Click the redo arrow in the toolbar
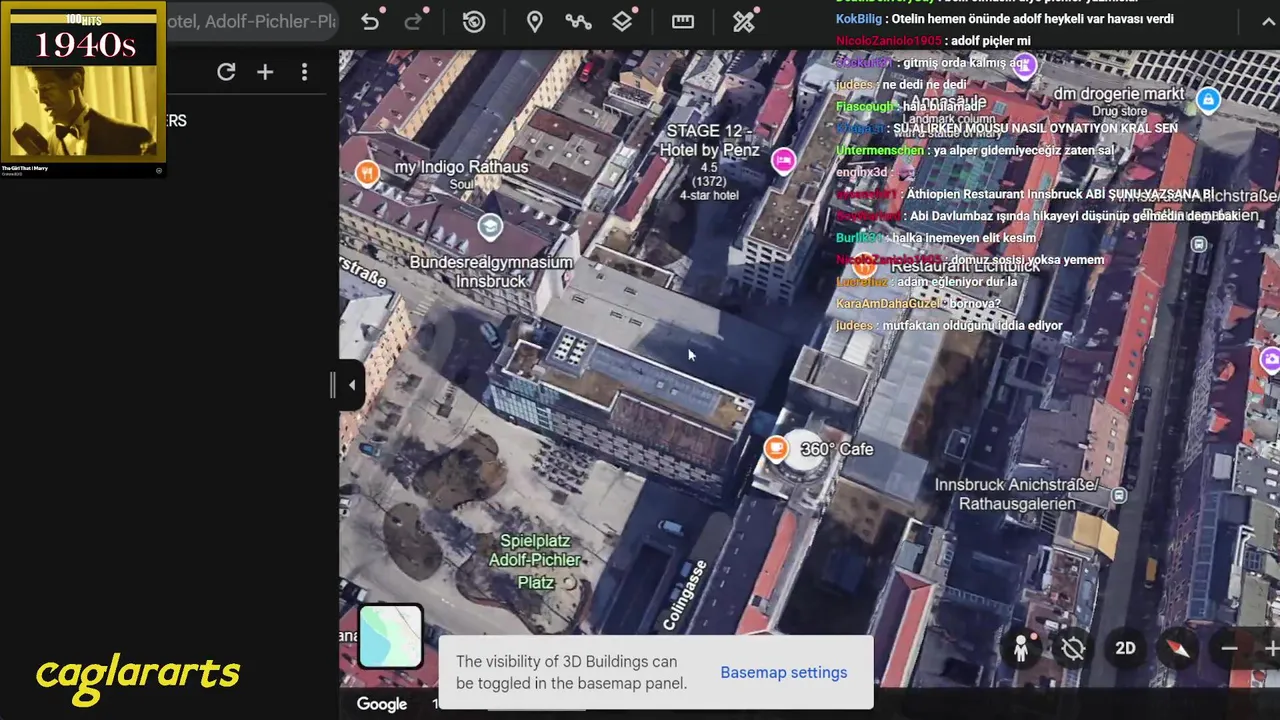 click(x=413, y=22)
